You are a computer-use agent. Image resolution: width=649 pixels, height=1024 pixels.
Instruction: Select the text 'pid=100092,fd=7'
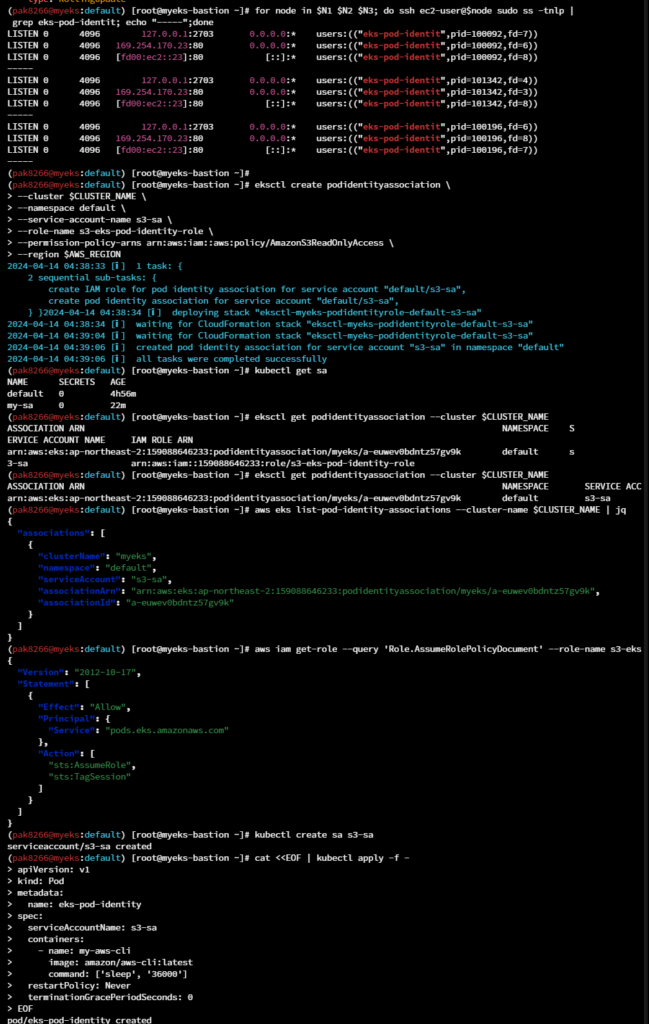[x=487, y=34]
